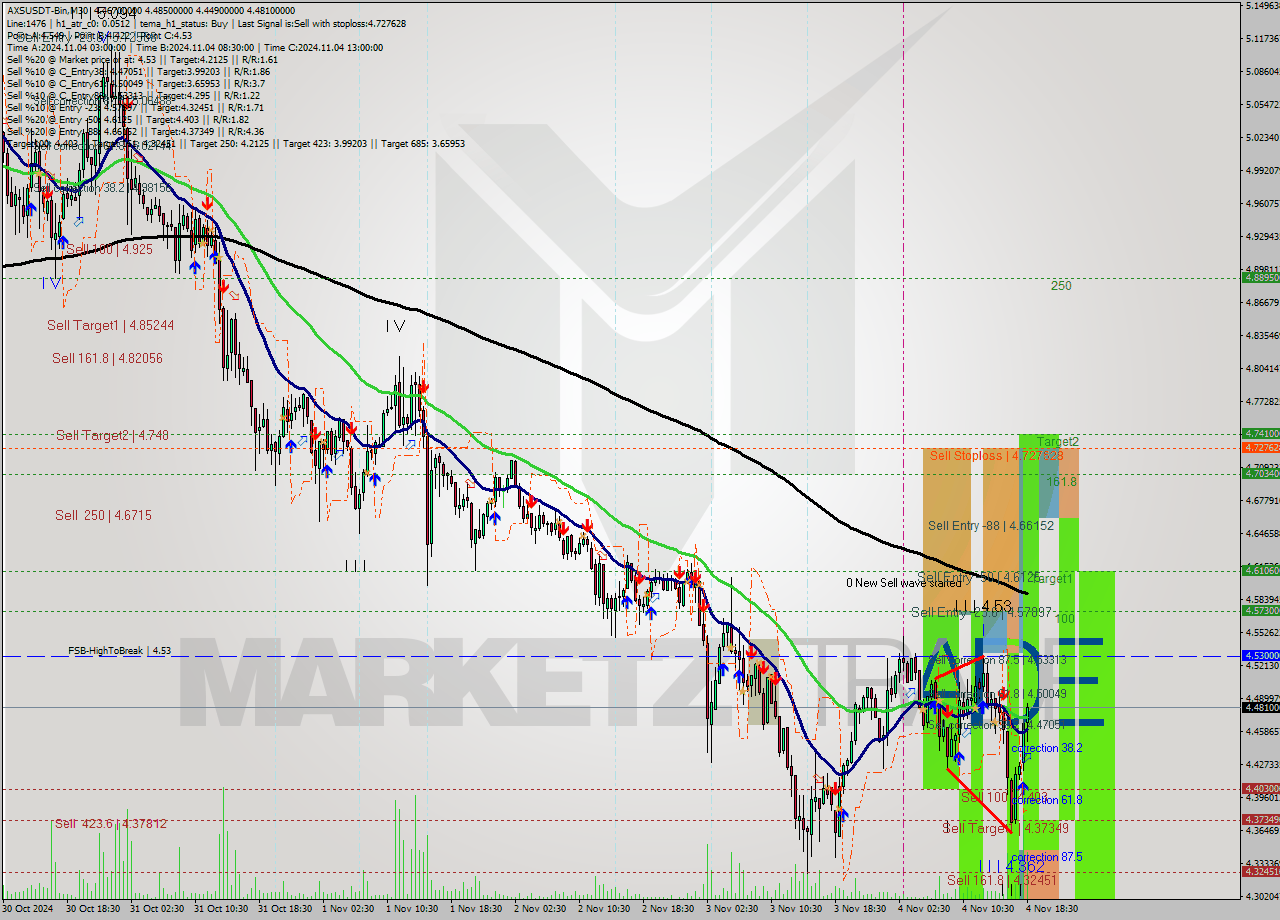Click the '30 Oct 2024' date label

tap(30, 909)
